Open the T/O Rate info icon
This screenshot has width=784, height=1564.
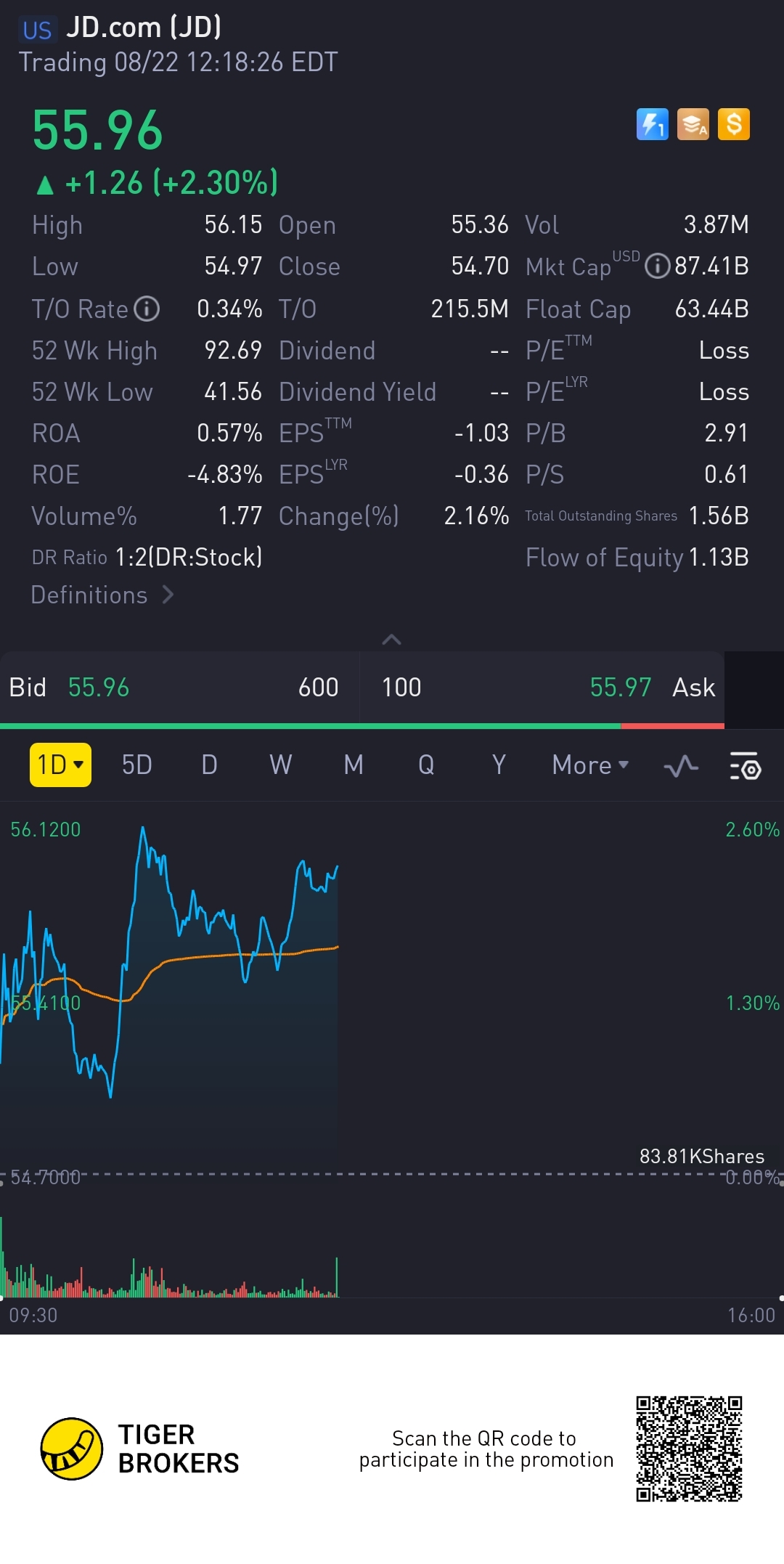(147, 309)
